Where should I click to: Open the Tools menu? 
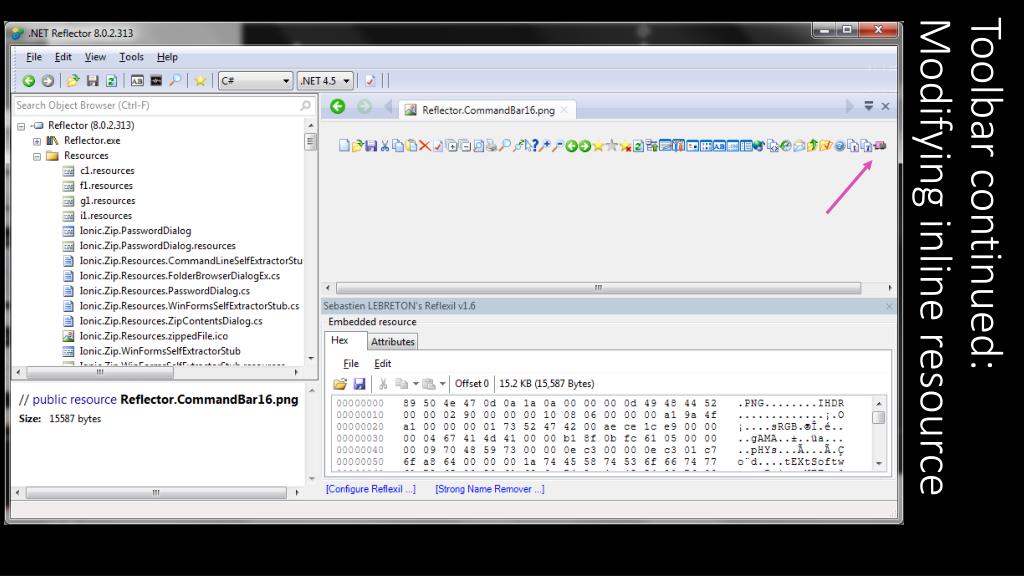(x=131, y=57)
